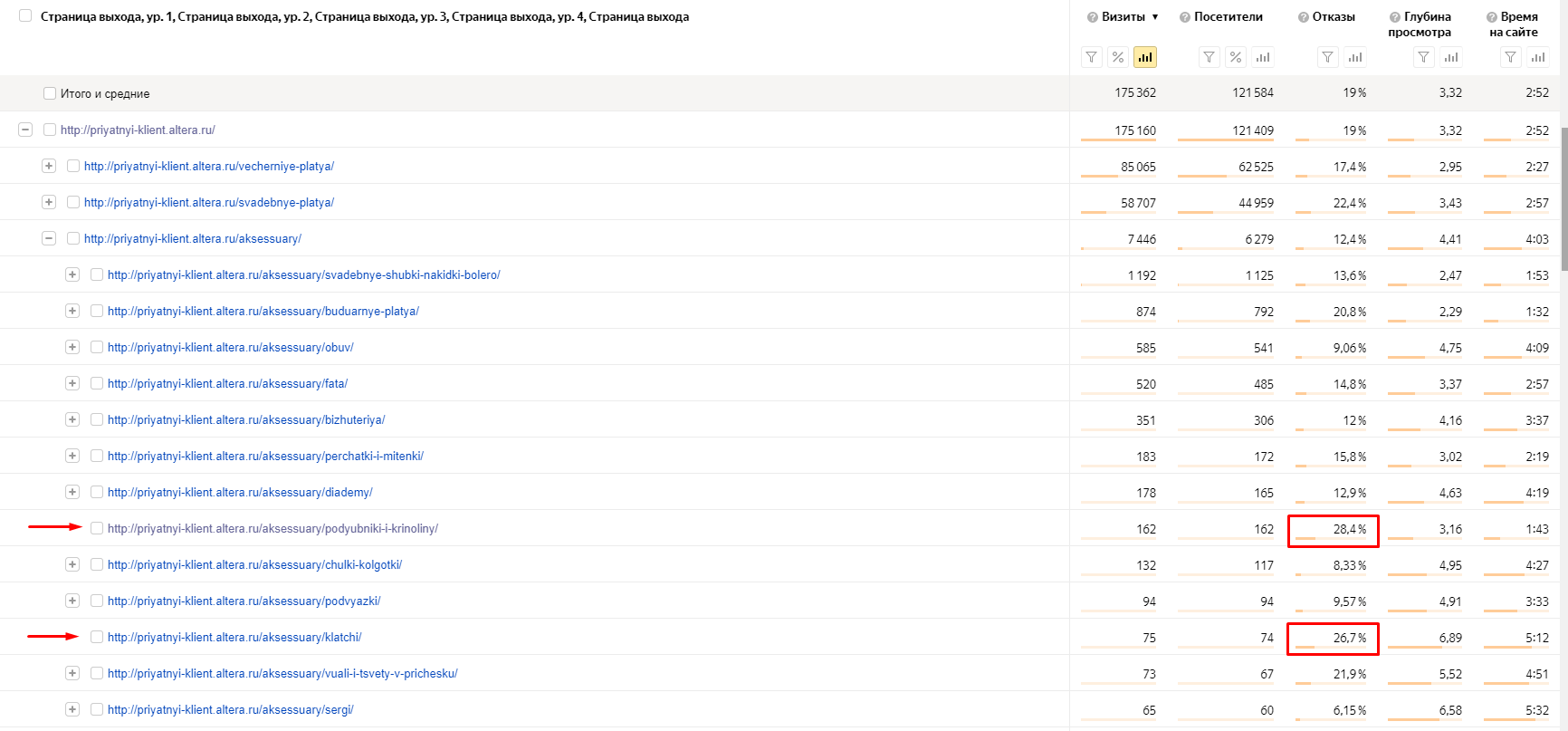Expand the buduarnye-platya row
The image size is (1568, 731).
[72, 311]
